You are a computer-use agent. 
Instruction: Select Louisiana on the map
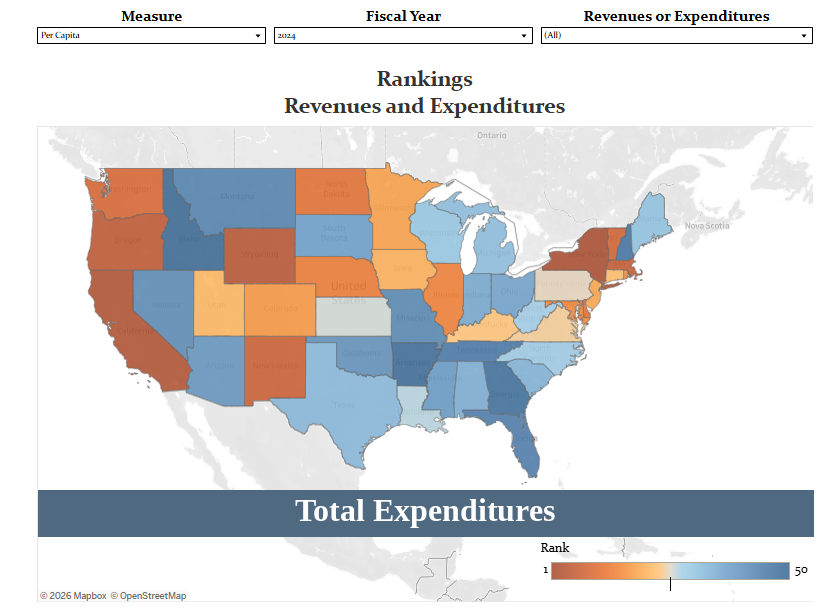click(418, 411)
